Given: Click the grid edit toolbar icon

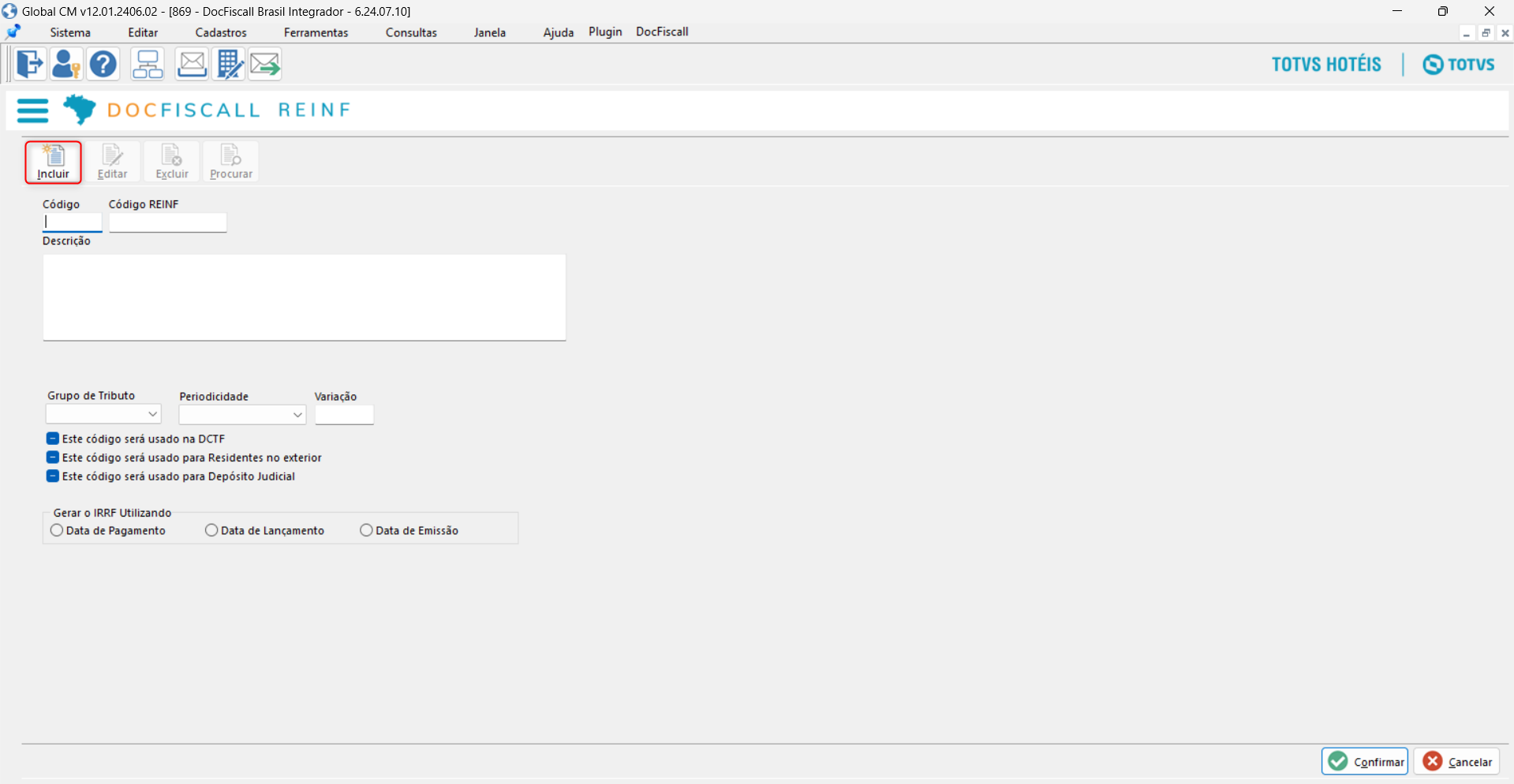Looking at the screenshot, I should [x=230, y=64].
